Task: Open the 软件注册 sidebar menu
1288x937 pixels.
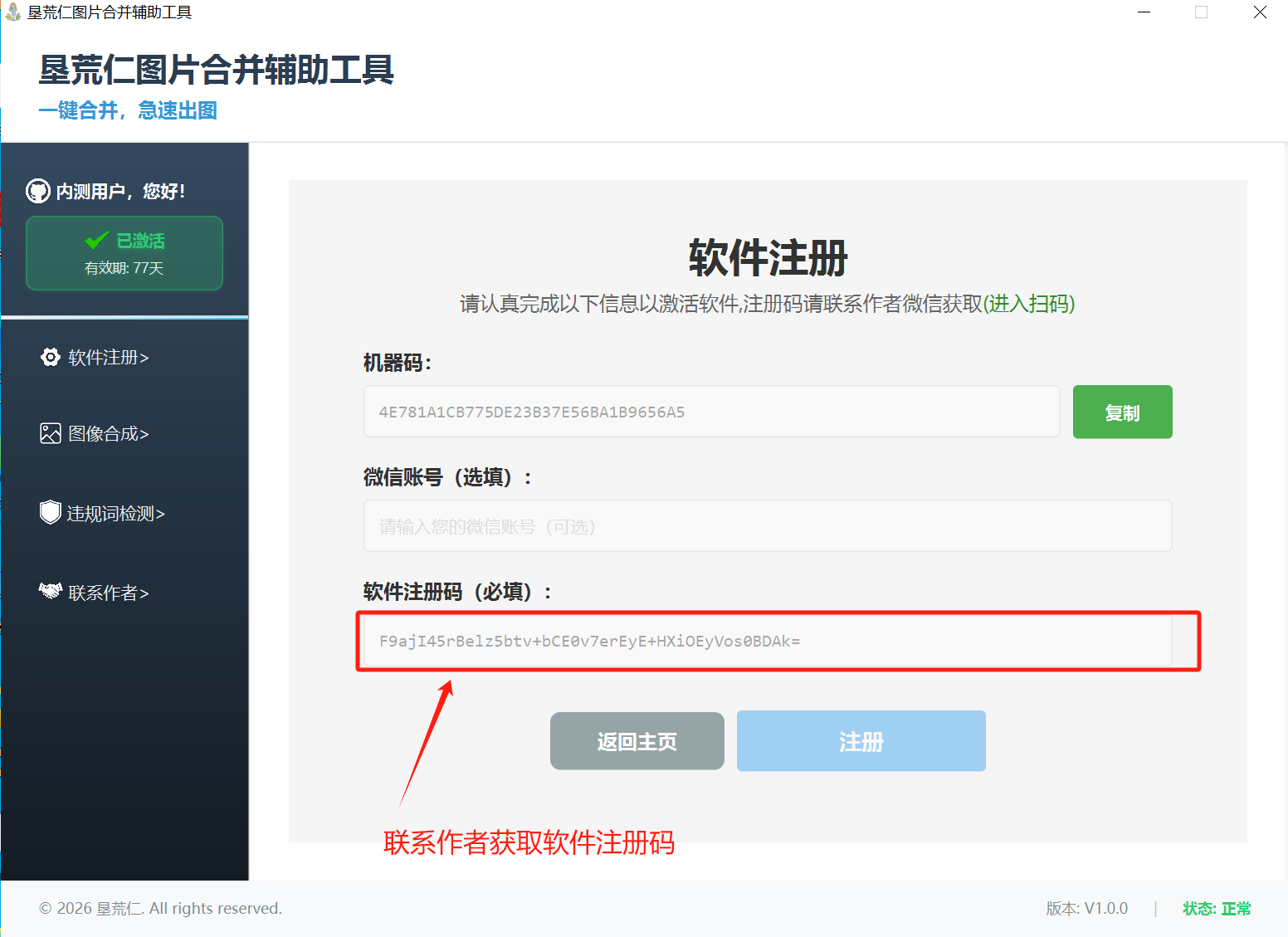Action: pyautogui.click(x=108, y=358)
